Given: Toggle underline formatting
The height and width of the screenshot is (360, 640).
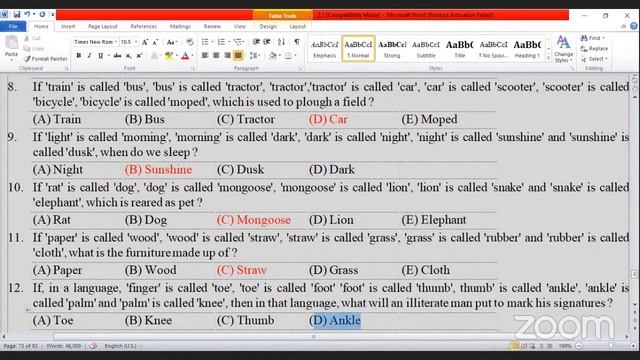Looking at the screenshot, I should (100, 56).
